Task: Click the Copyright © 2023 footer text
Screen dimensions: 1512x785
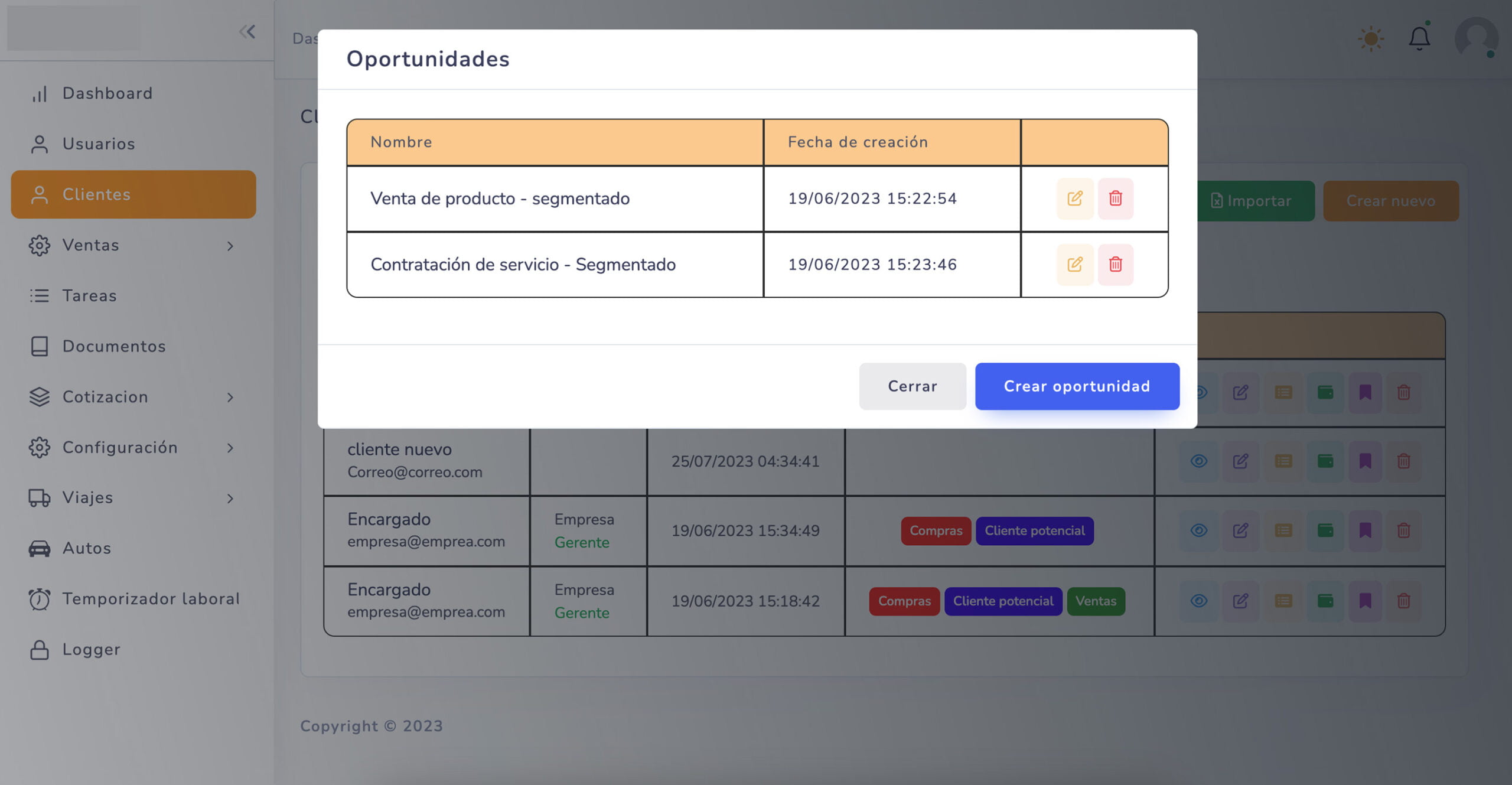Action: pyautogui.click(x=372, y=726)
